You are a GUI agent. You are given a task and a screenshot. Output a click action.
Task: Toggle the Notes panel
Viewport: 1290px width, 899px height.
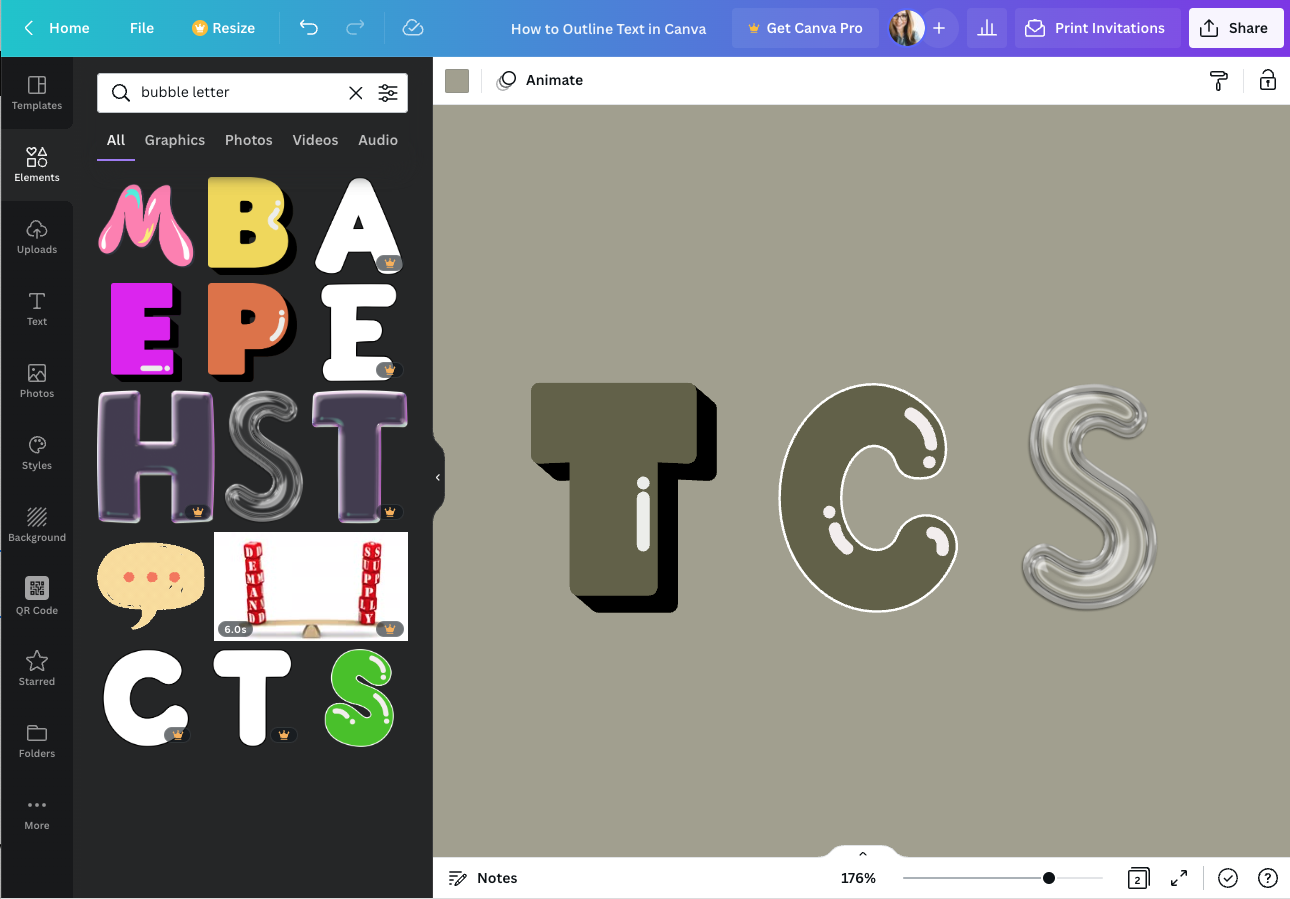tap(482, 878)
